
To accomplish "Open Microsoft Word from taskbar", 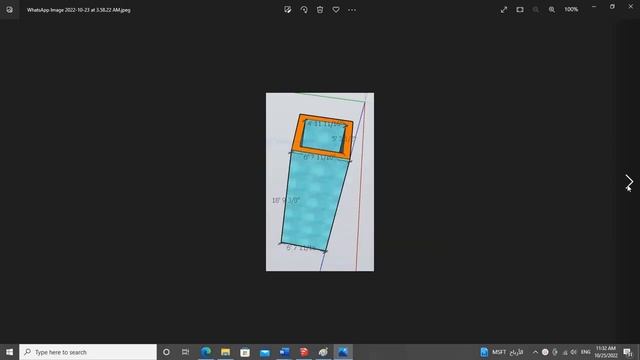I will click(284, 352).
